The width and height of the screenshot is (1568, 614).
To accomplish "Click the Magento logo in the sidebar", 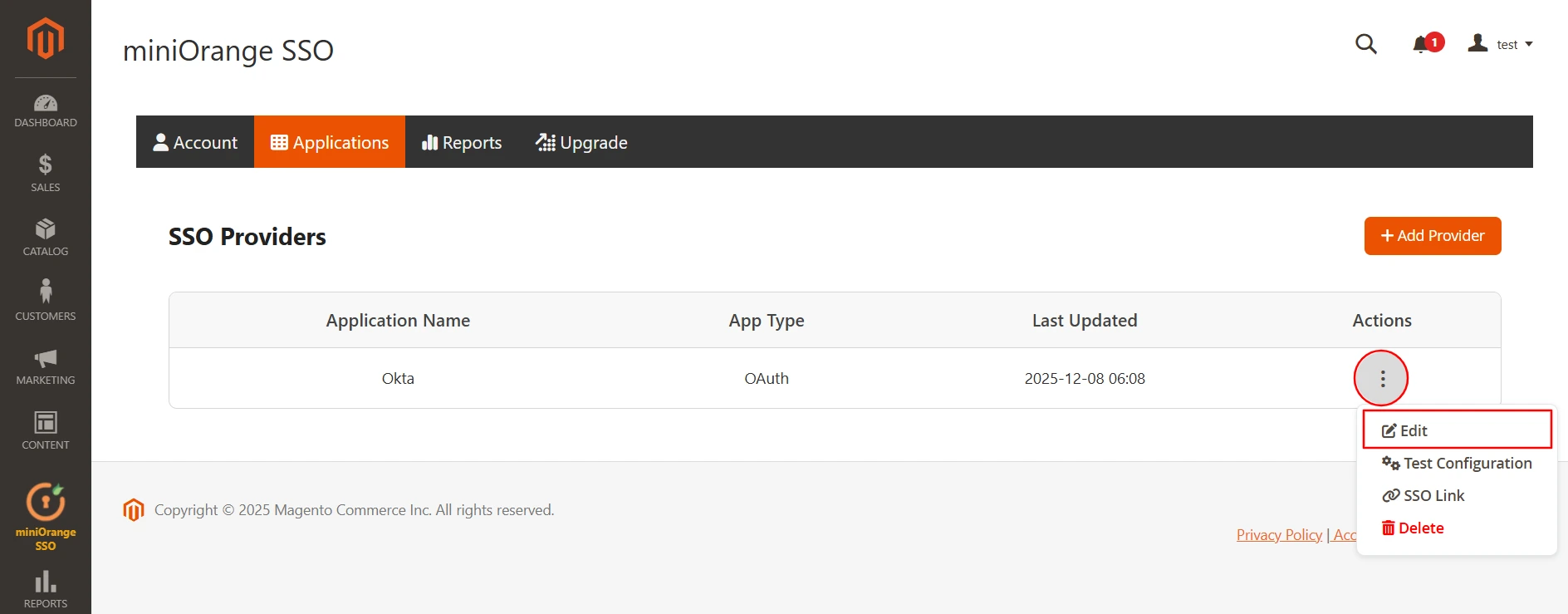I will (46, 38).
